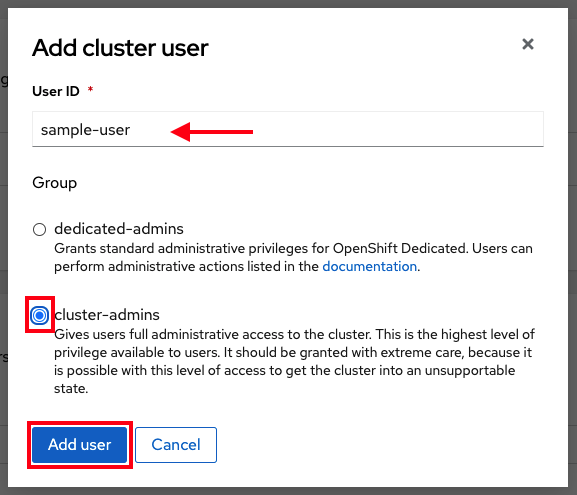Click the dedicated-admins group label
Screen dimensions: 577x495
pyautogui.click(x=118, y=229)
